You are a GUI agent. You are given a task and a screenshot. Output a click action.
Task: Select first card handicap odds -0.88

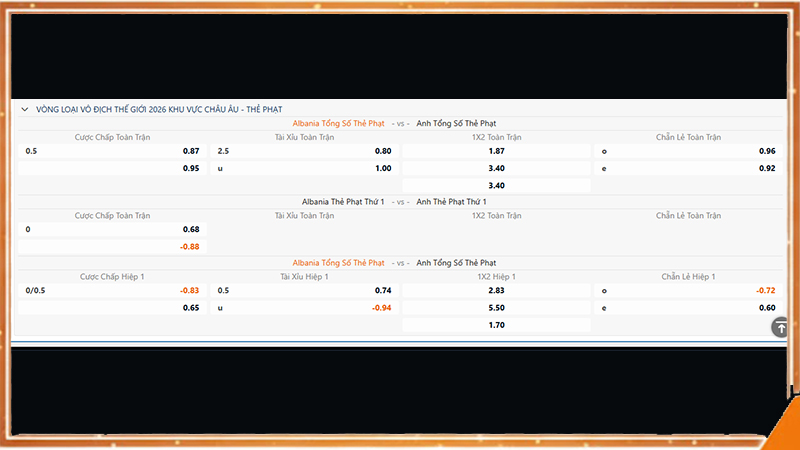[190, 246]
